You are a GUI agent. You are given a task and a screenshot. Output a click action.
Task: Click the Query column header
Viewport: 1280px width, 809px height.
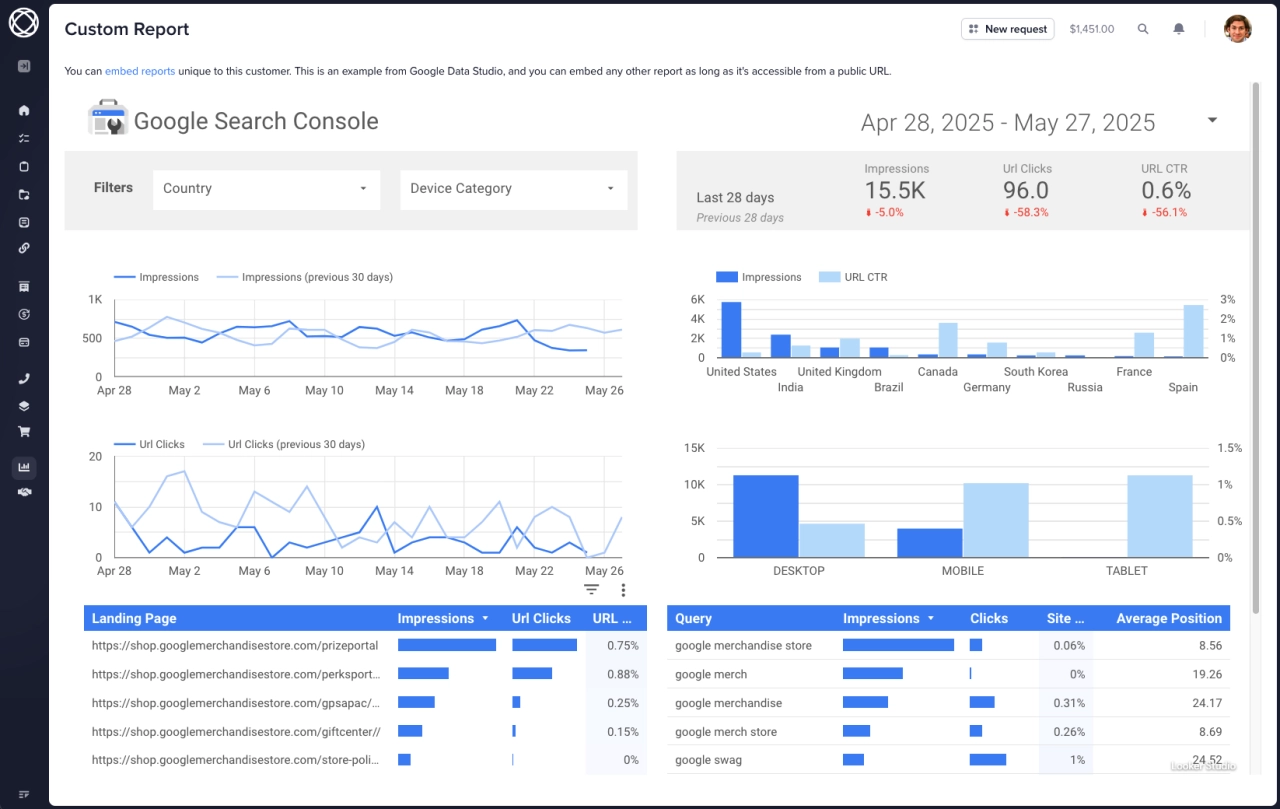[693, 618]
